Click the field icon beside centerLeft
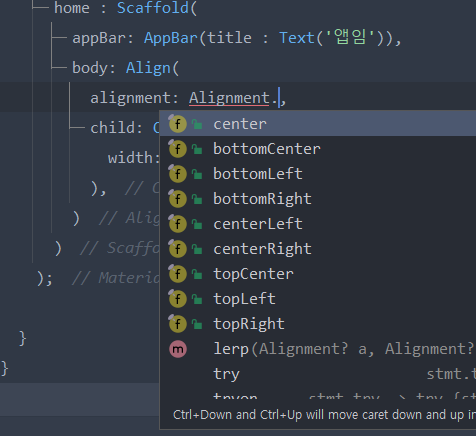 (177, 224)
